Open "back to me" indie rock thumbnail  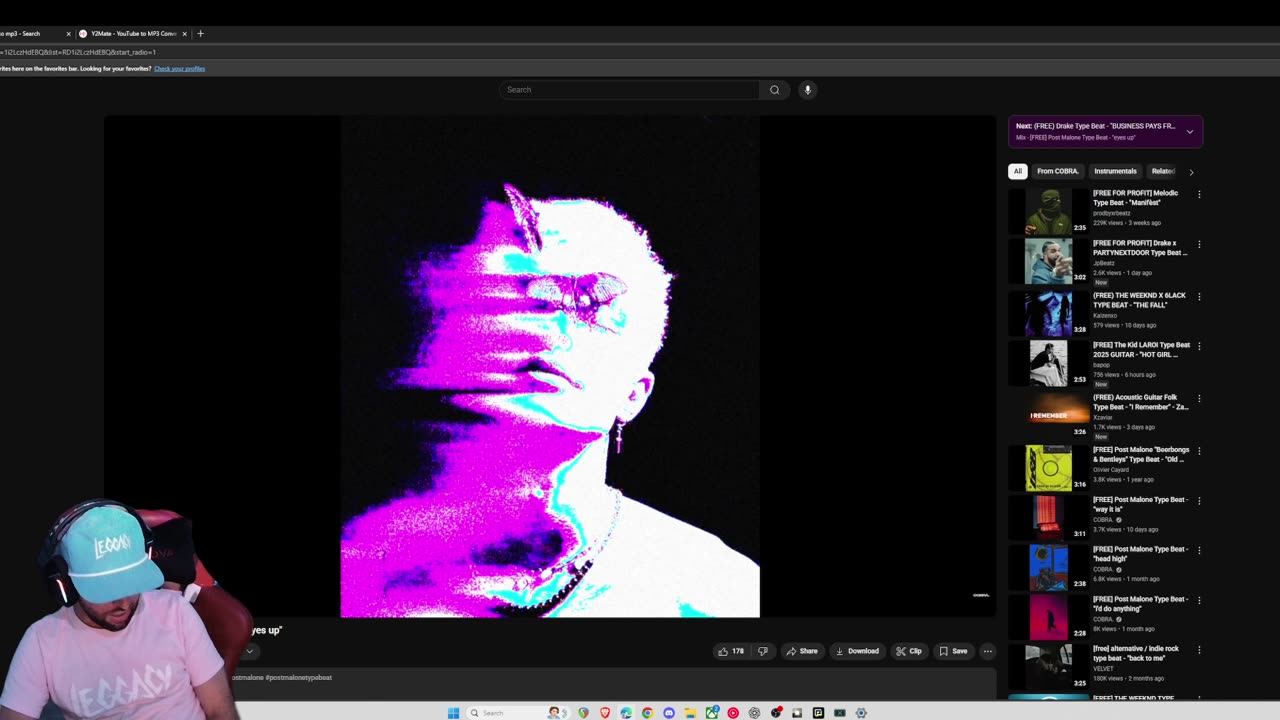[1048, 666]
